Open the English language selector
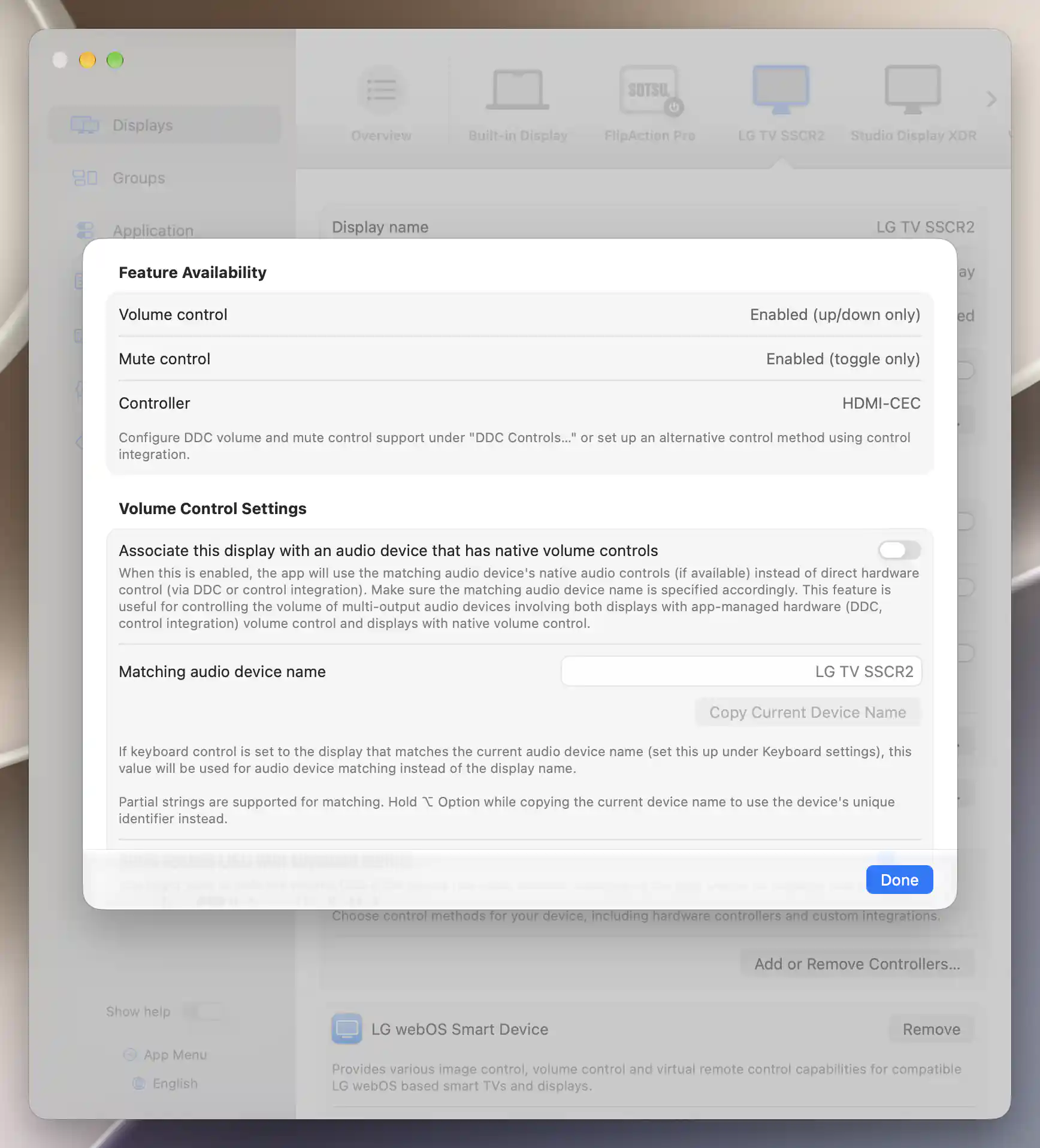Image resolution: width=1040 pixels, height=1148 pixels. pos(165,1083)
